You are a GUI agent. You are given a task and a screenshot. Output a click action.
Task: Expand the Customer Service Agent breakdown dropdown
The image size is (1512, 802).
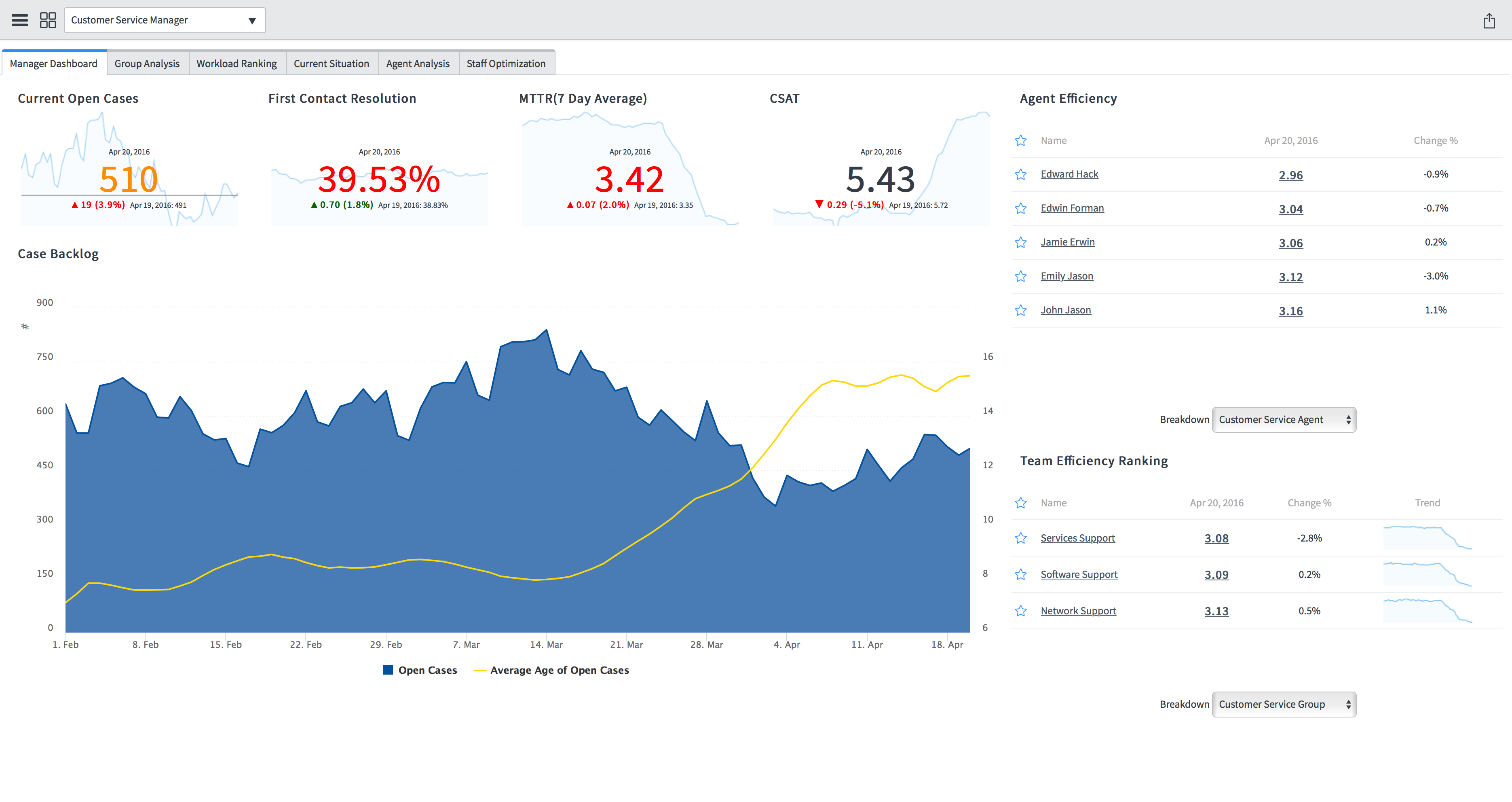(x=1284, y=420)
